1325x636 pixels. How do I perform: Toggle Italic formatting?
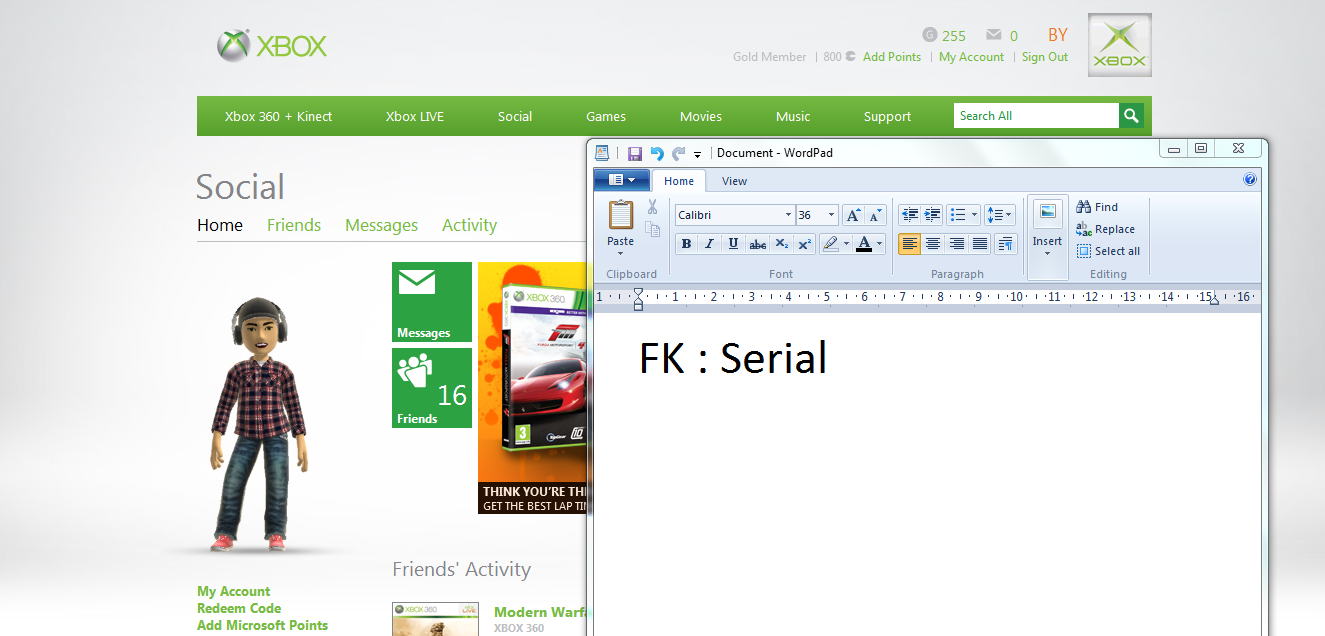point(709,243)
